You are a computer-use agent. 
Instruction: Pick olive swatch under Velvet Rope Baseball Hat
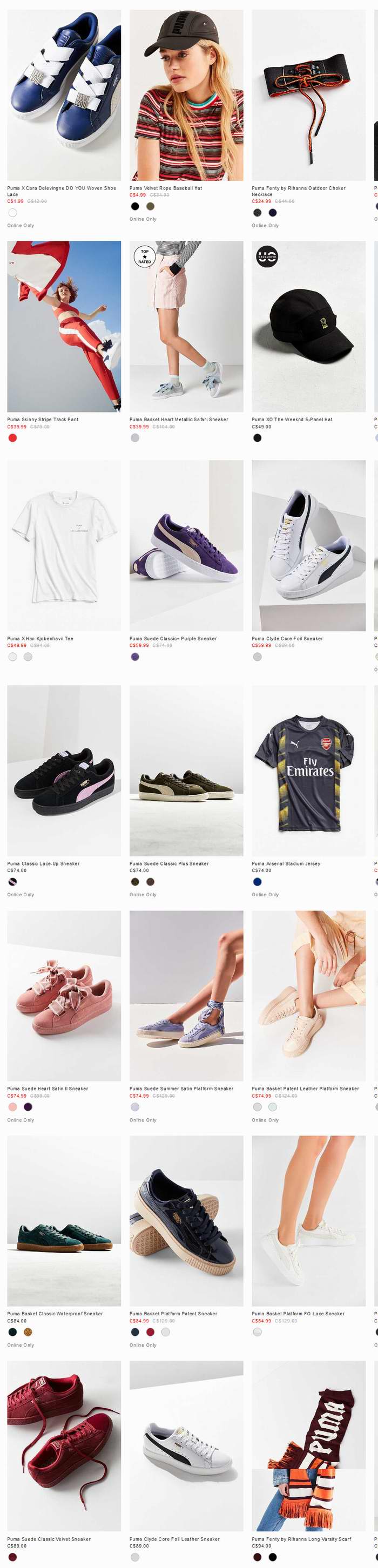click(x=150, y=206)
